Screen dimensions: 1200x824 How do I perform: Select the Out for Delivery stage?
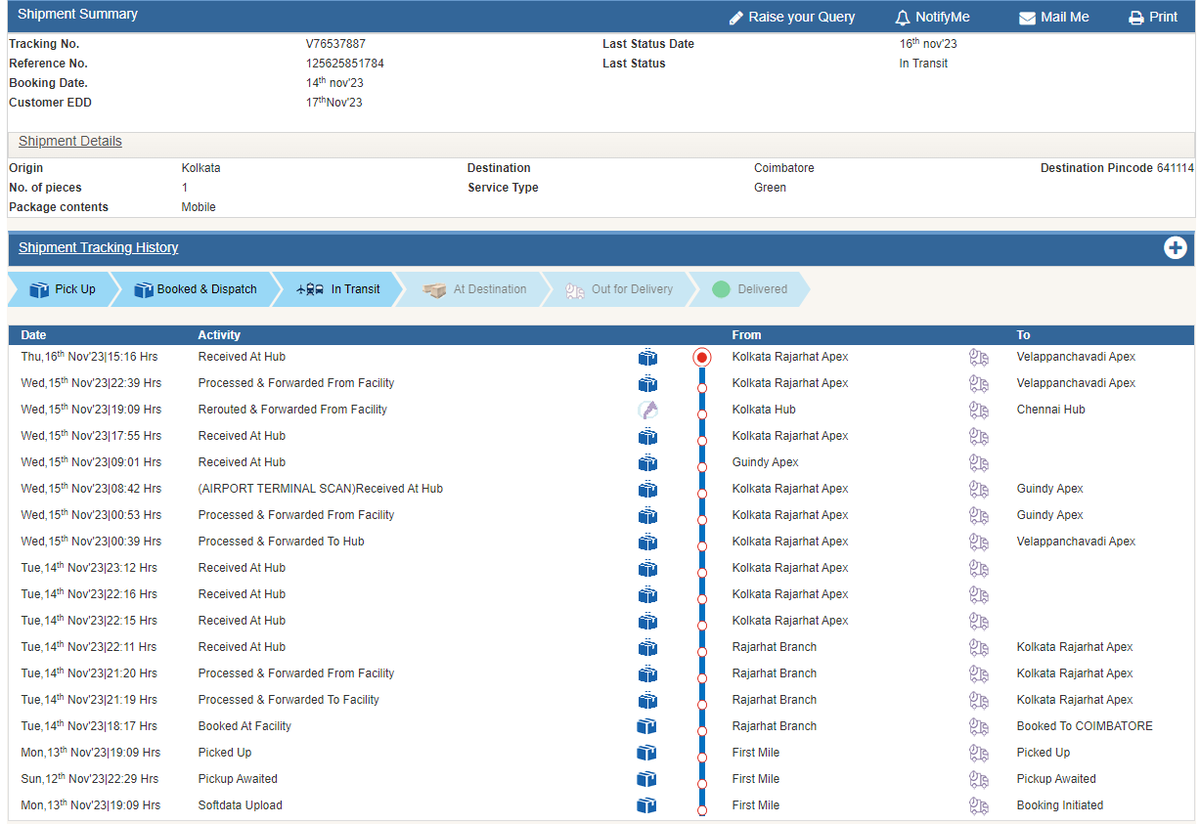(618, 289)
